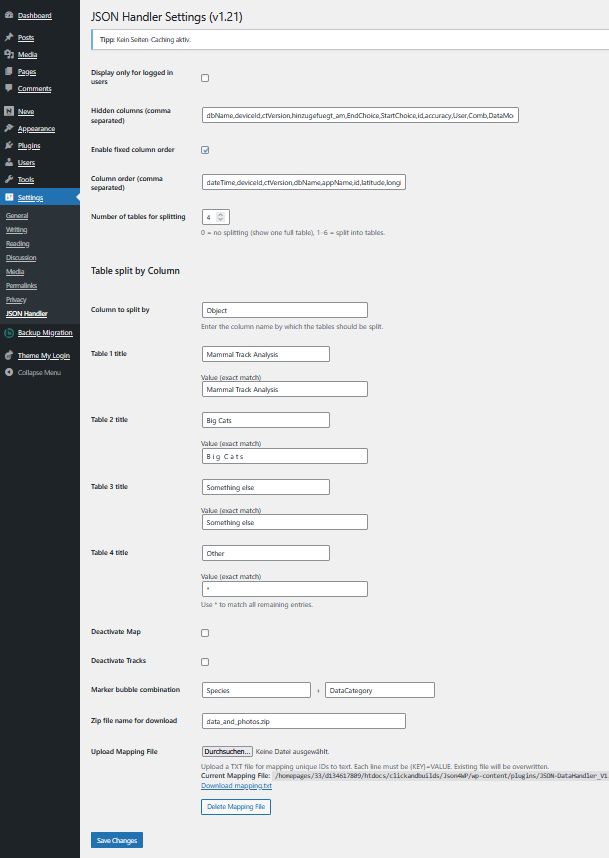Click the Backup Migration icon
Screen dimensions: 609x858
point(9,332)
